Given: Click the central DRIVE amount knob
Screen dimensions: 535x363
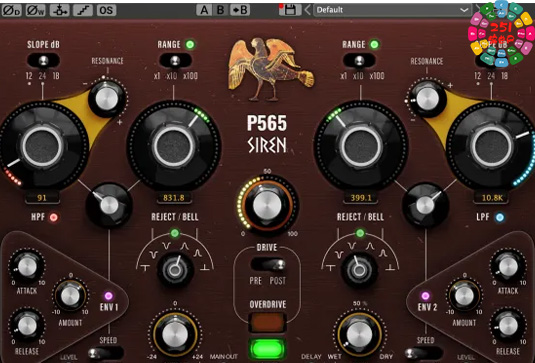Looking at the screenshot, I should point(267,206).
